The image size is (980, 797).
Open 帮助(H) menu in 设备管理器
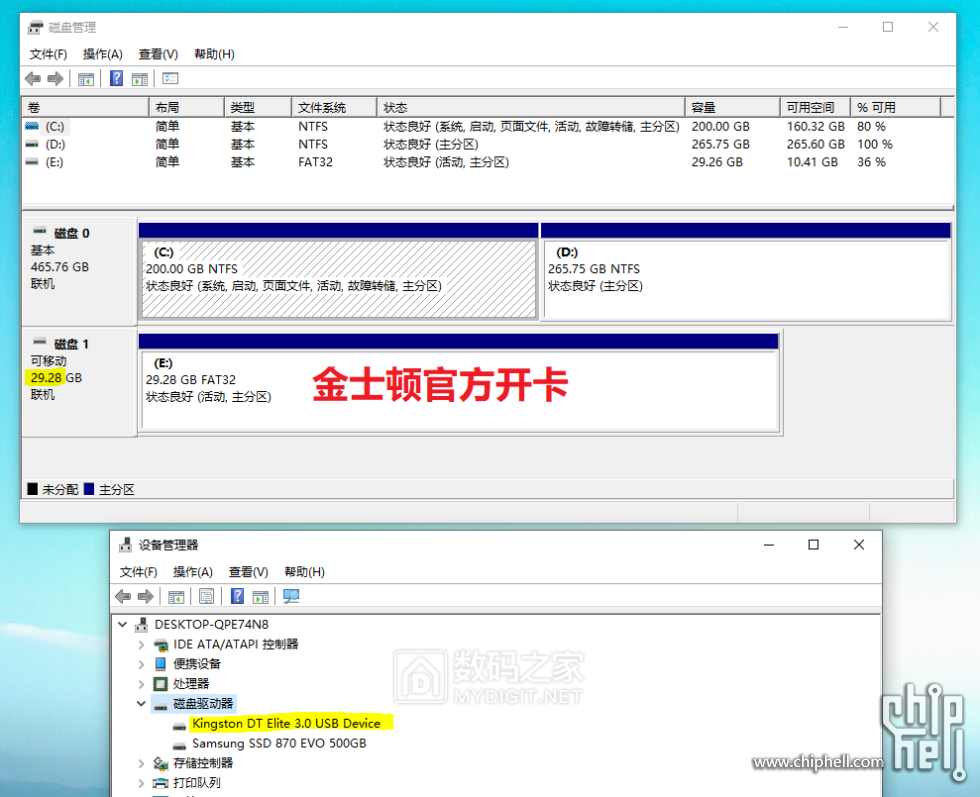[304, 572]
